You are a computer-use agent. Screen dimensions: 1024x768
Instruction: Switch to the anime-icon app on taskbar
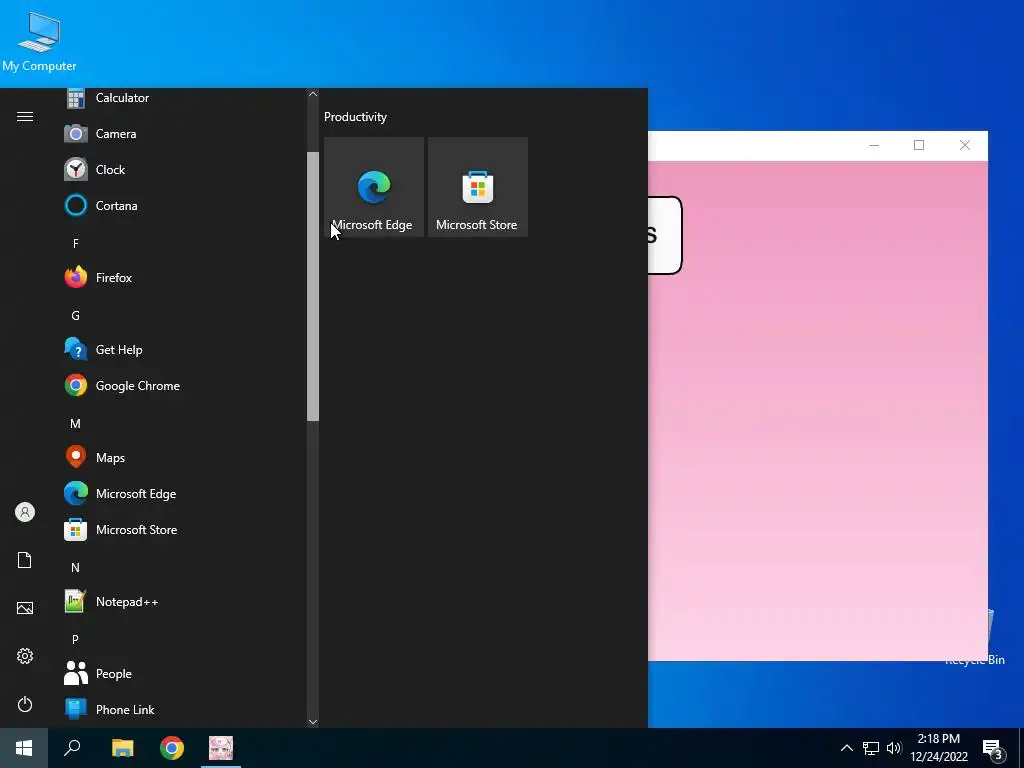[x=221, y=748]
